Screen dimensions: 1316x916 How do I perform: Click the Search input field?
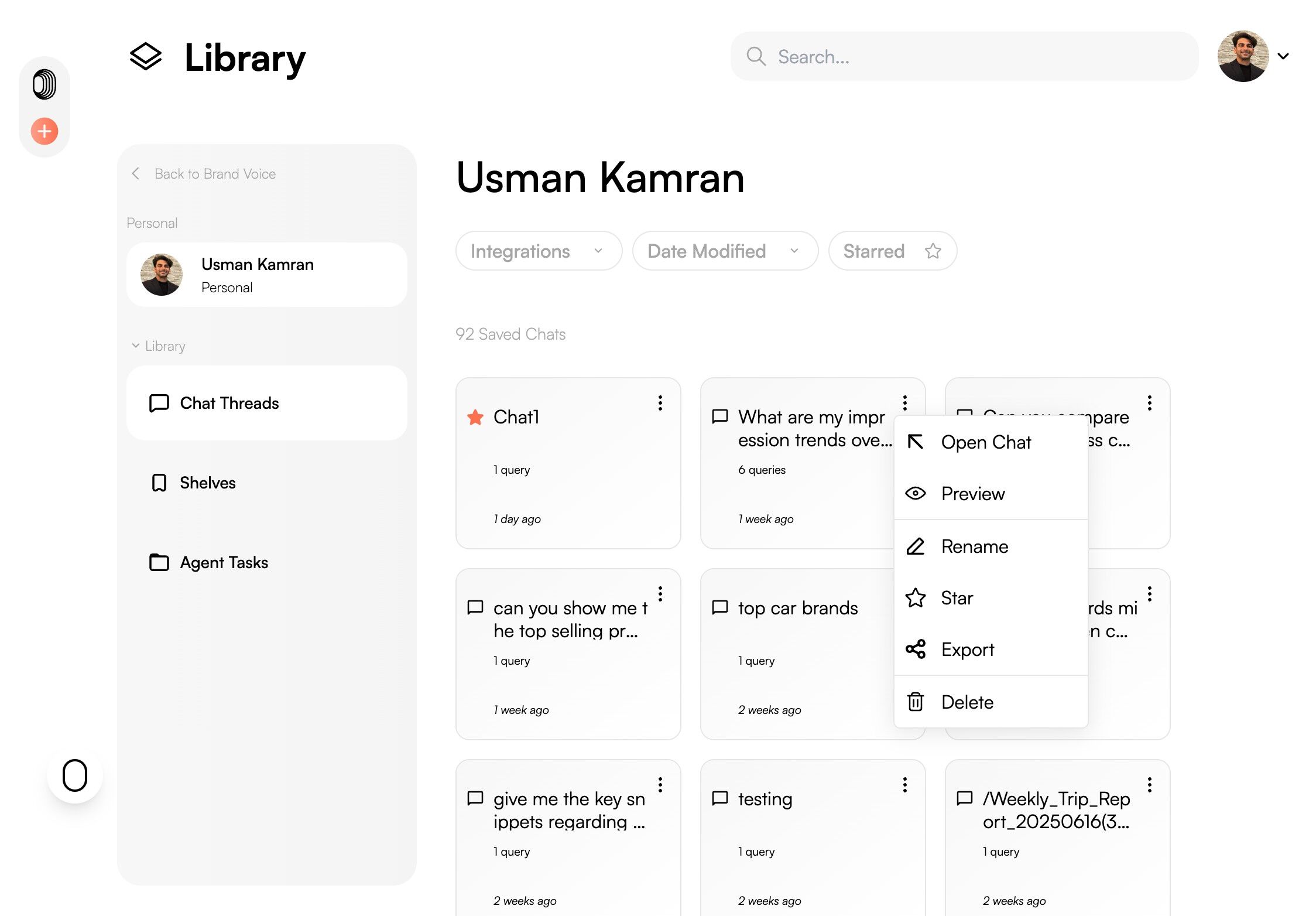pos(964,57)
